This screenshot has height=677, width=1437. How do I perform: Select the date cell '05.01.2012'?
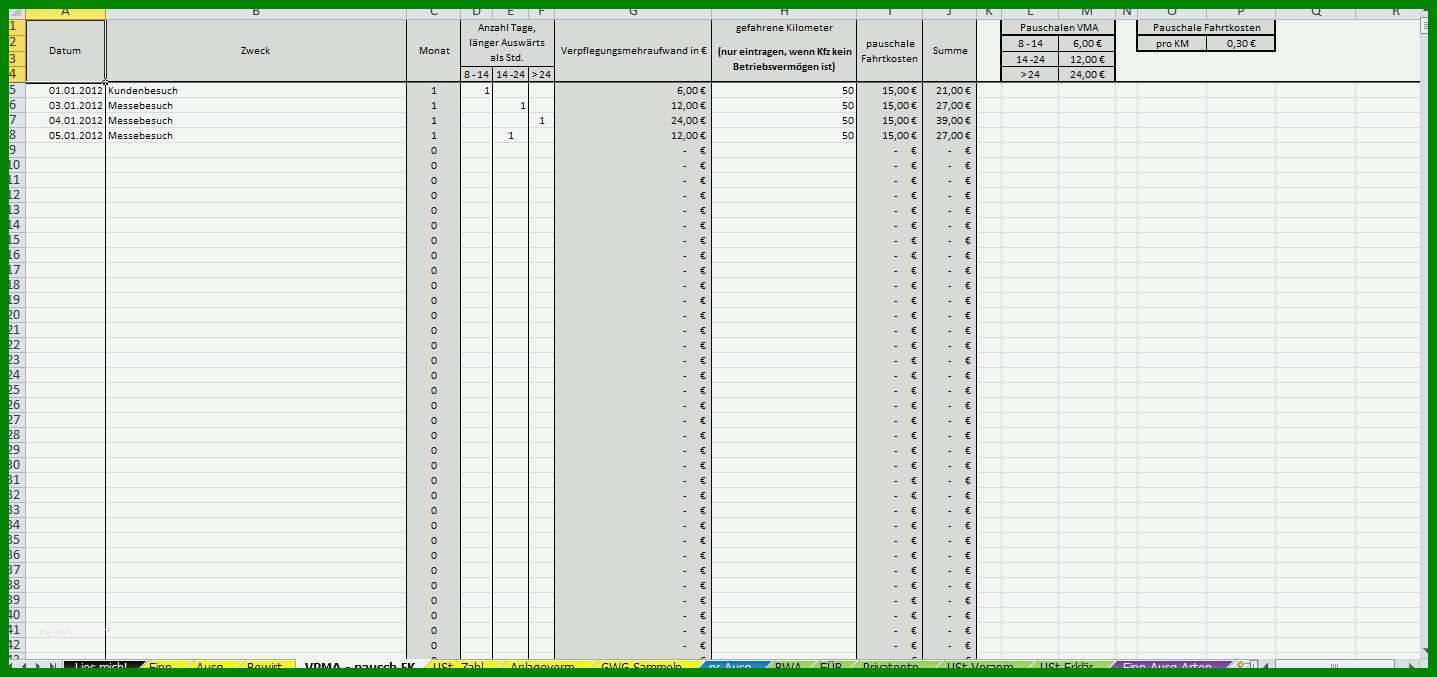[x=65, y=135]
